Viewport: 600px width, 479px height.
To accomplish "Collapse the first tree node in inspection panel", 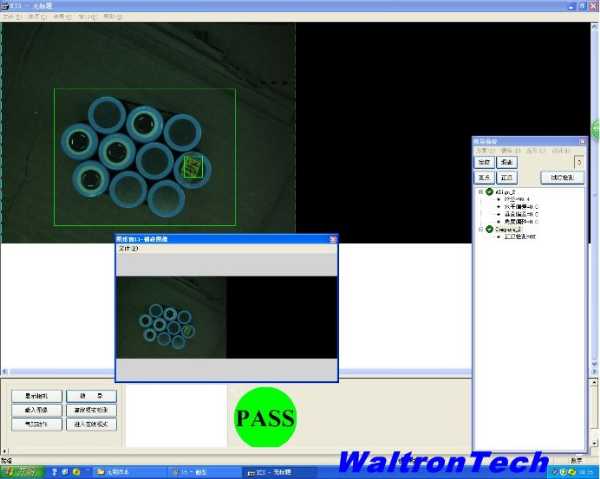I will [480, 192].
